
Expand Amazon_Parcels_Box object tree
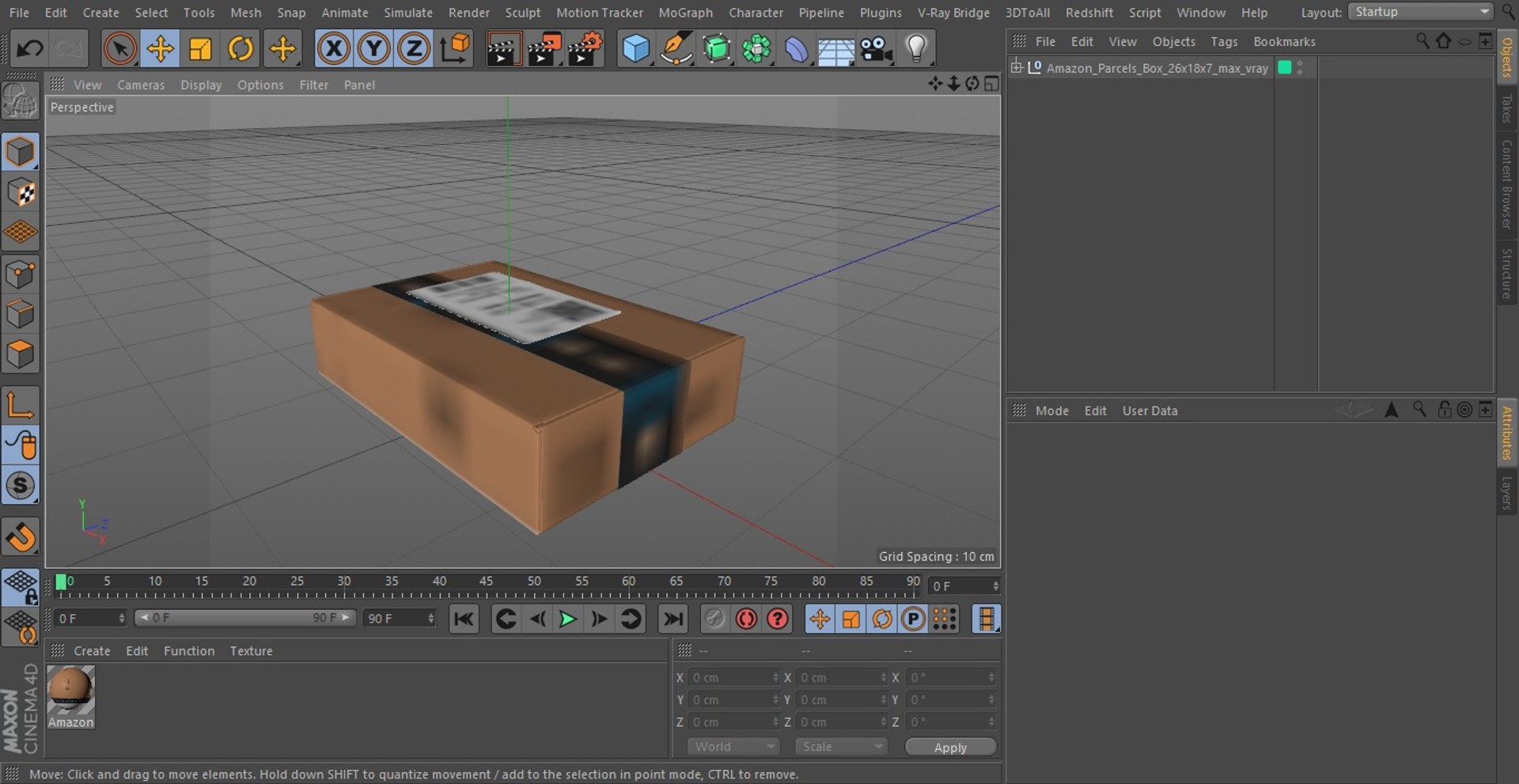[1016, 67]
